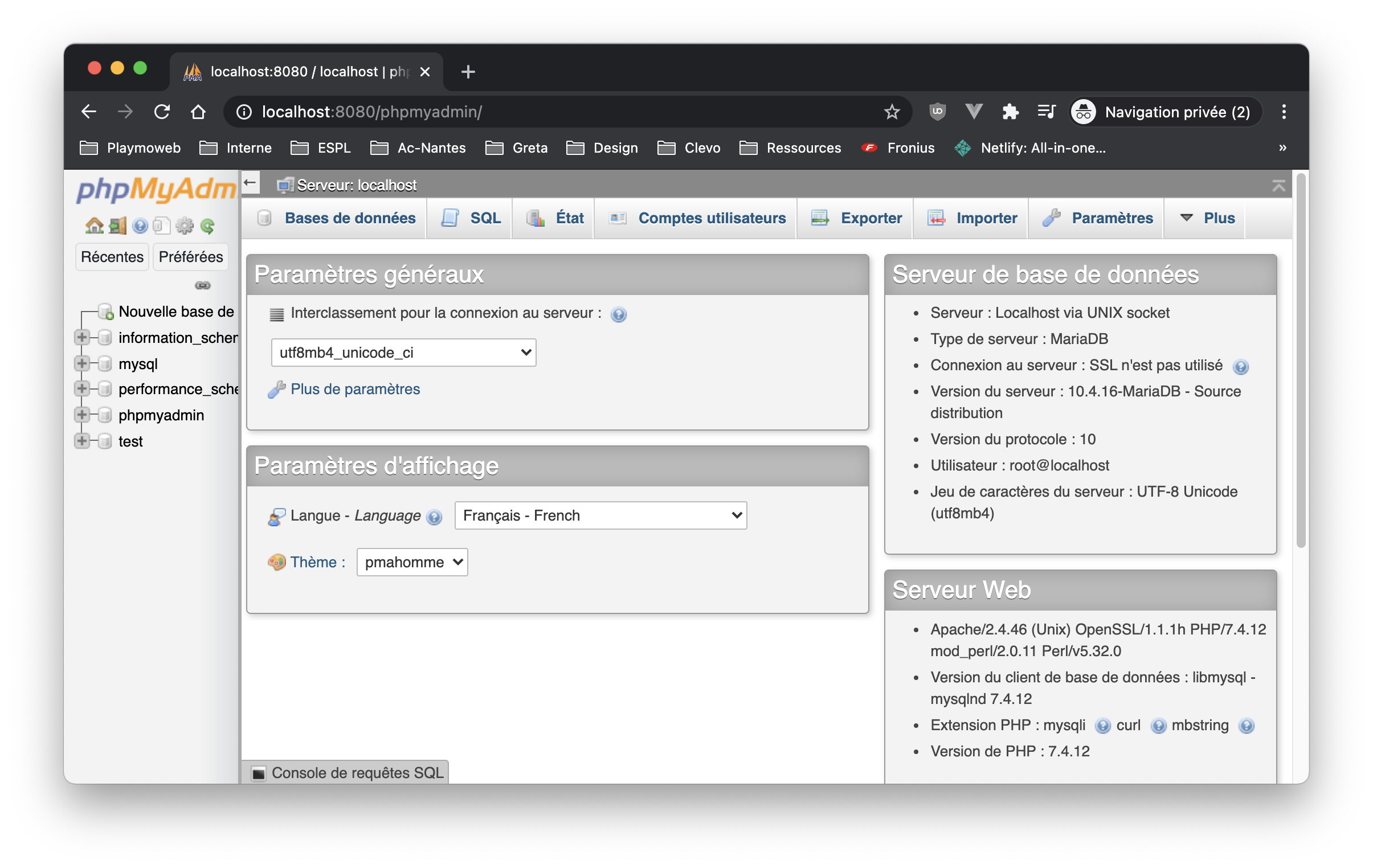The image size is (1373, 868).
Task: Open the Console de requêtes SQL
Action: tap(346, 772)
